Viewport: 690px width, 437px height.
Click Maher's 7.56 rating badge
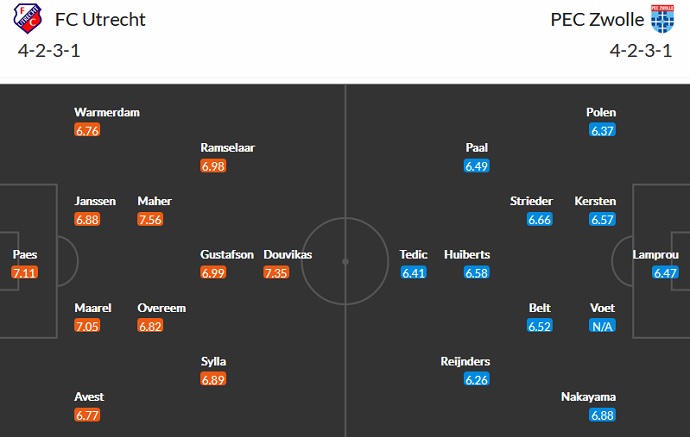pos(151,220)
